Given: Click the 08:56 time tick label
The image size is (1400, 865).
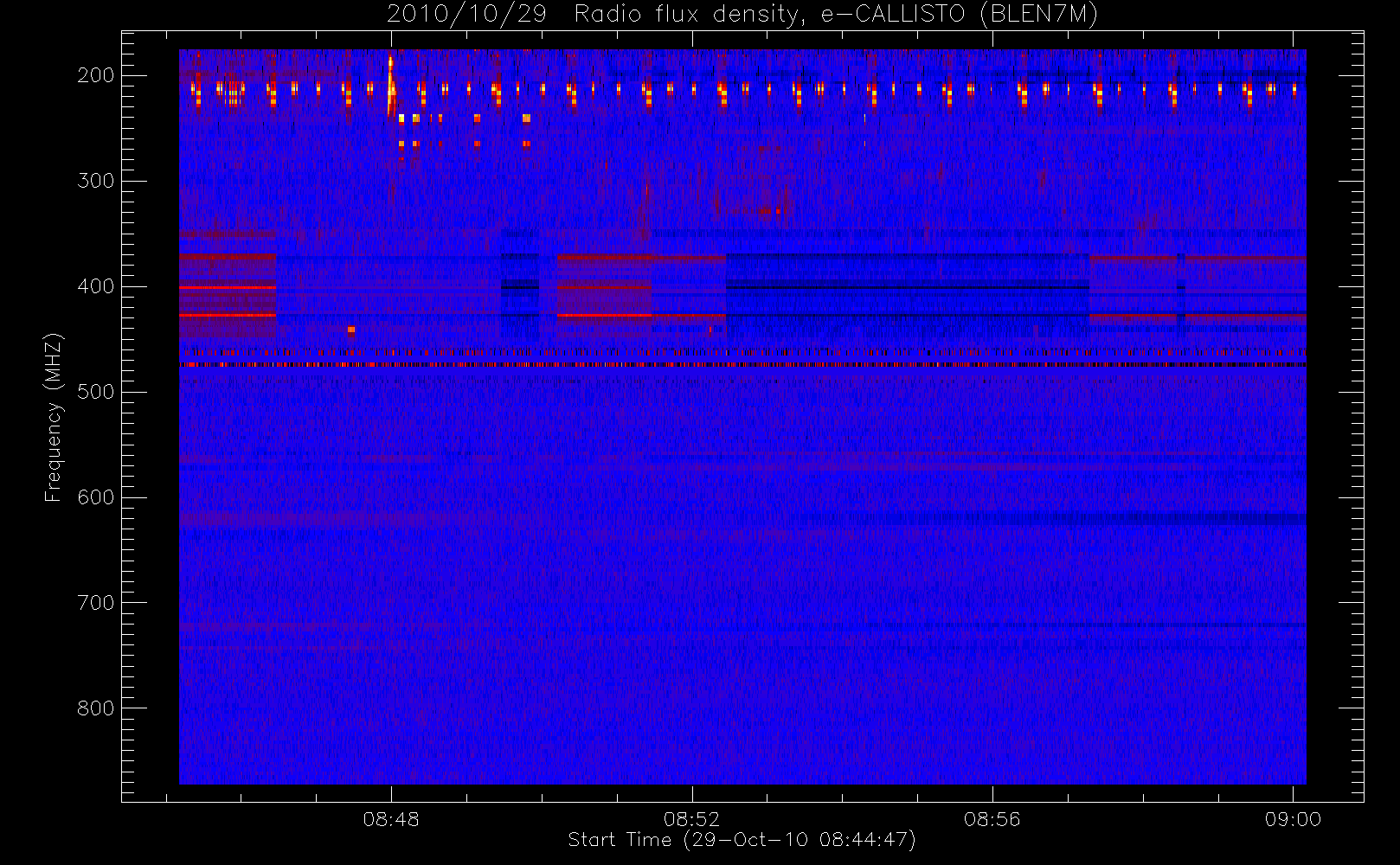Looking at the screenshot, I should click(x=992, y=819).
